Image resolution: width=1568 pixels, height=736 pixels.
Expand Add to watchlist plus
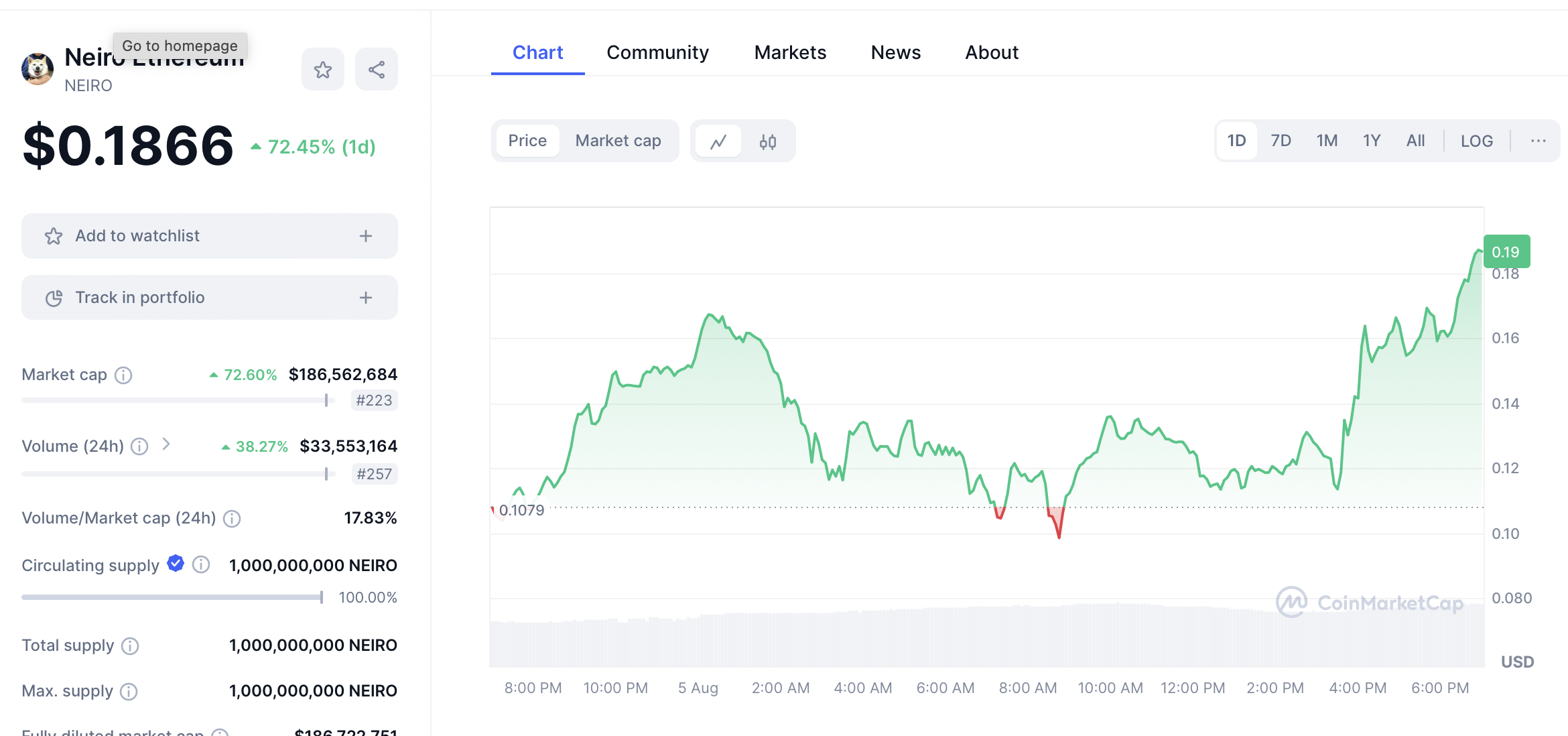click(365, 236)
